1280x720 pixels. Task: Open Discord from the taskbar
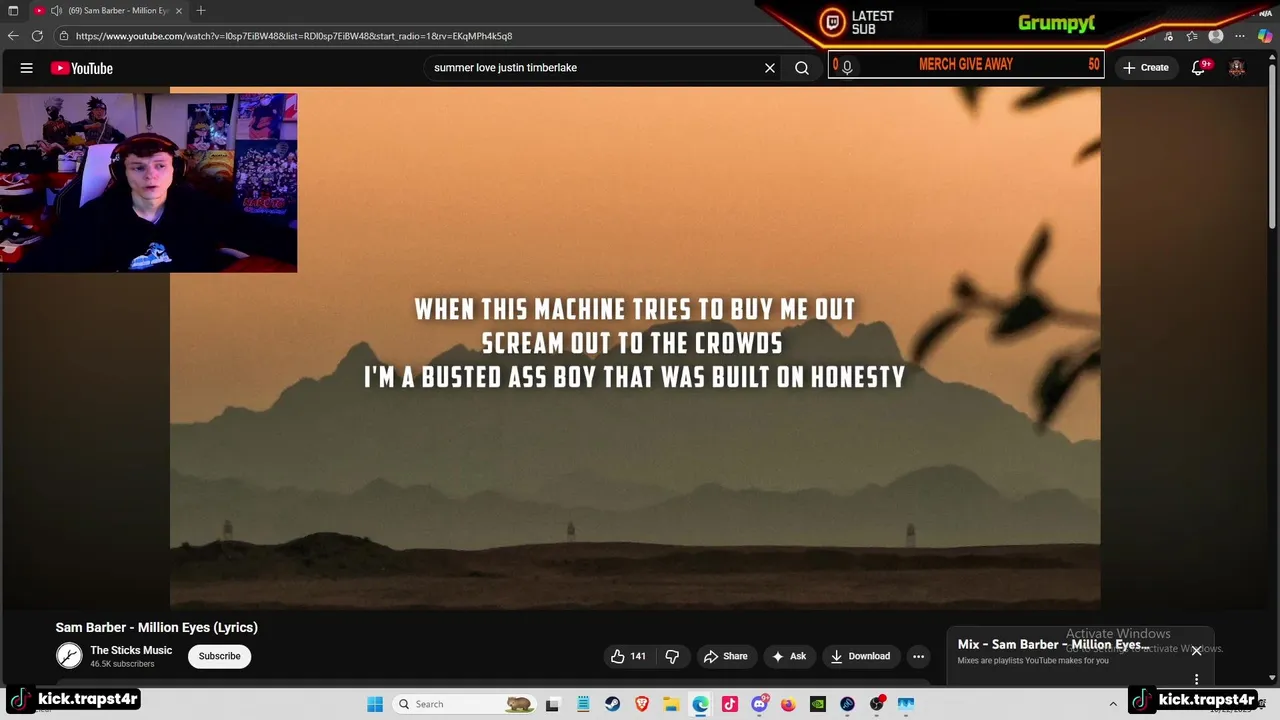pyautogui.click(x=759, y=704)
